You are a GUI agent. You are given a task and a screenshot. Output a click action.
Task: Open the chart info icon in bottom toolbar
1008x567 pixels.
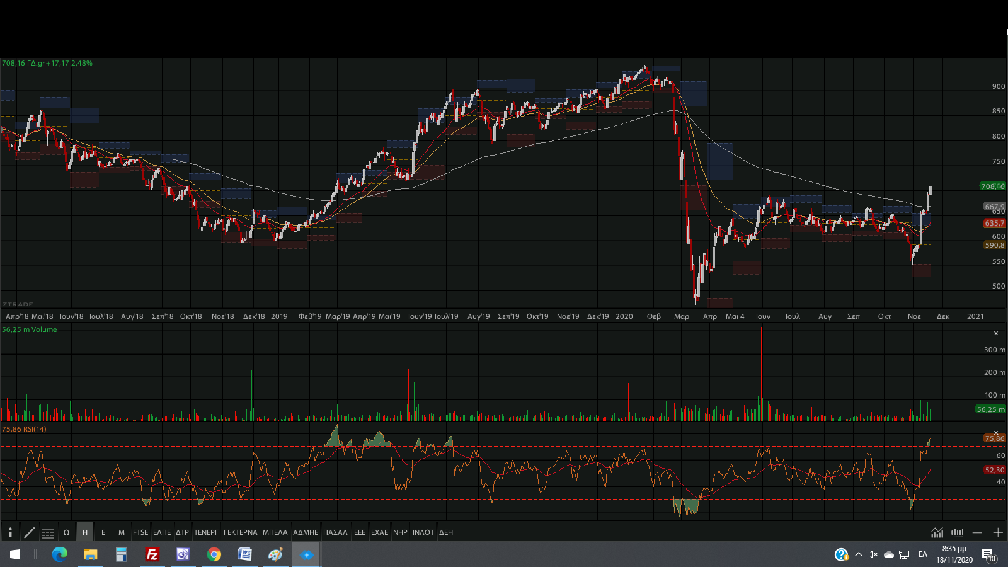coord(10,532)
